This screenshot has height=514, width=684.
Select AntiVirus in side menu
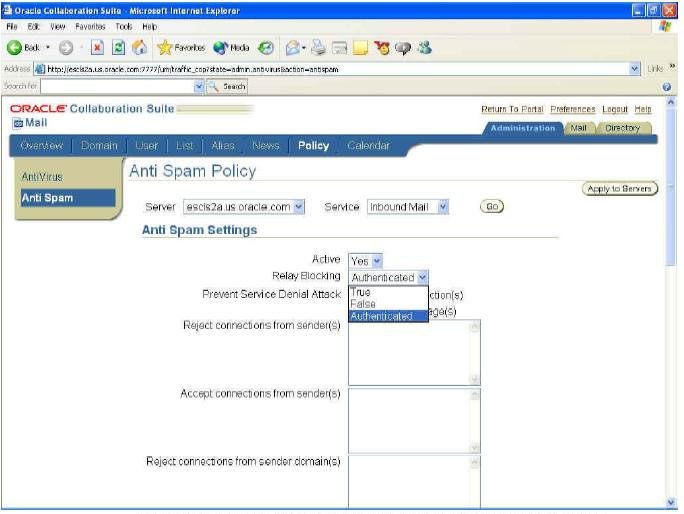(42, 177)
